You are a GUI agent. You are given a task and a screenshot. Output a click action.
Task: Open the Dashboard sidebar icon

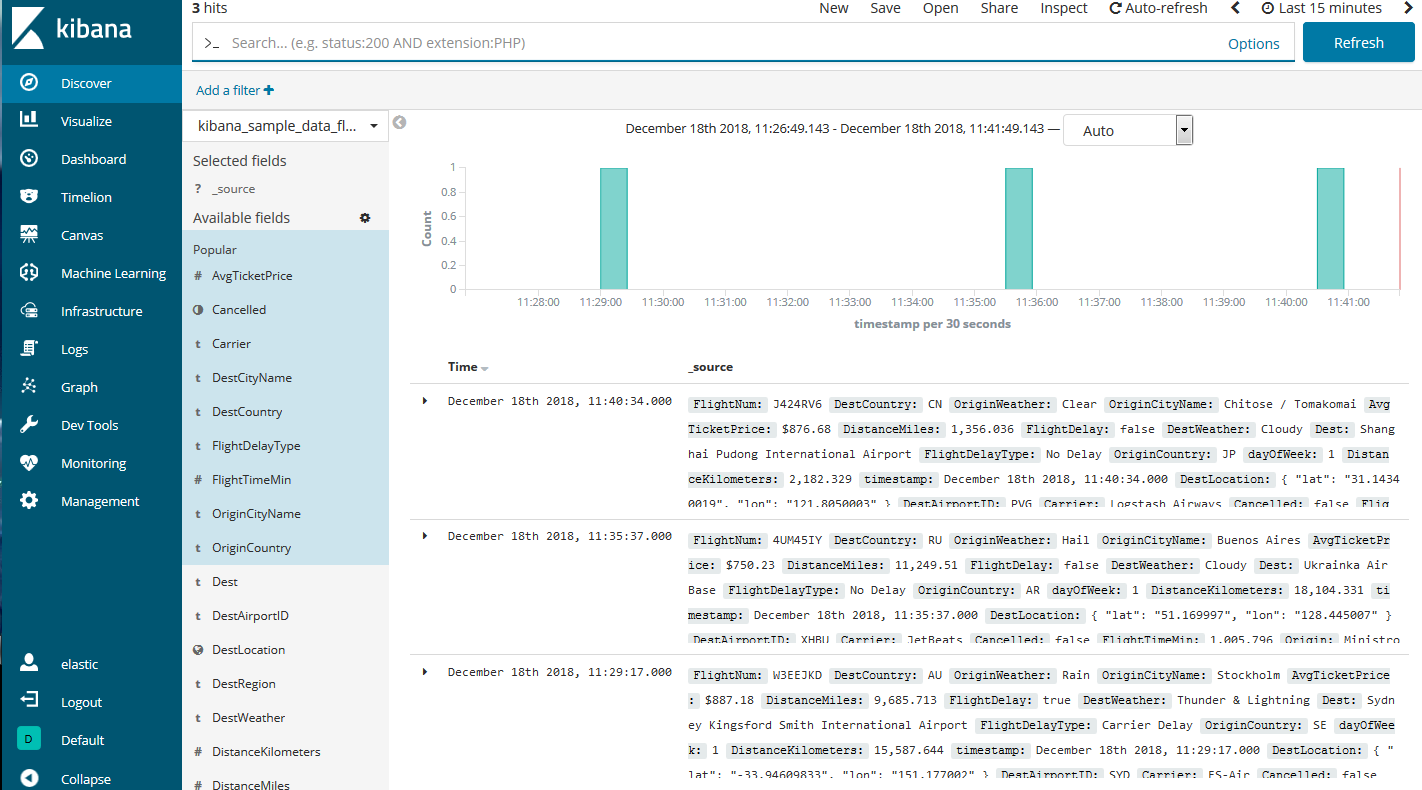point(29,159)
